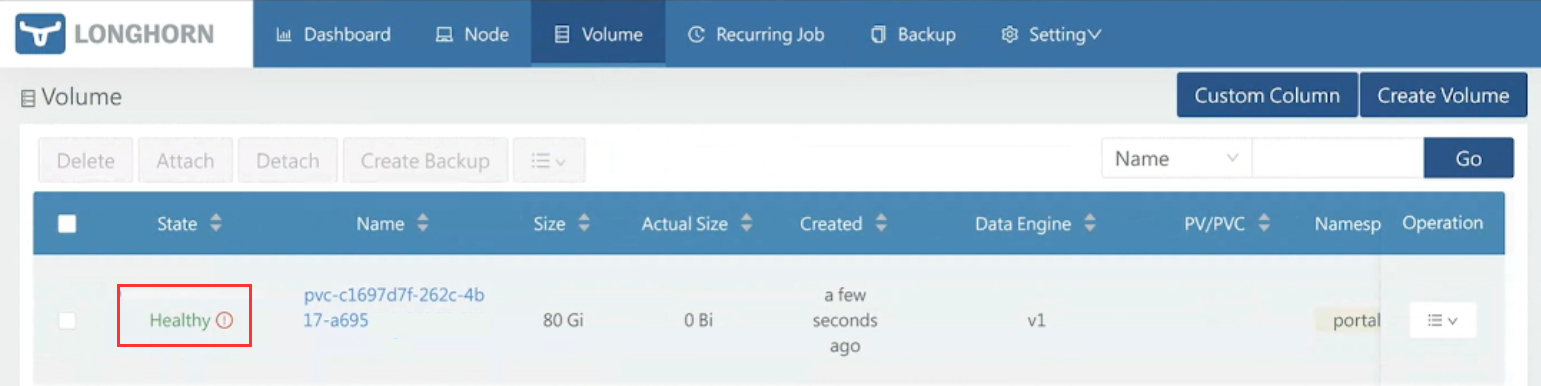
Task: Click the v1 data engine value
Action: coord(1036,322)
